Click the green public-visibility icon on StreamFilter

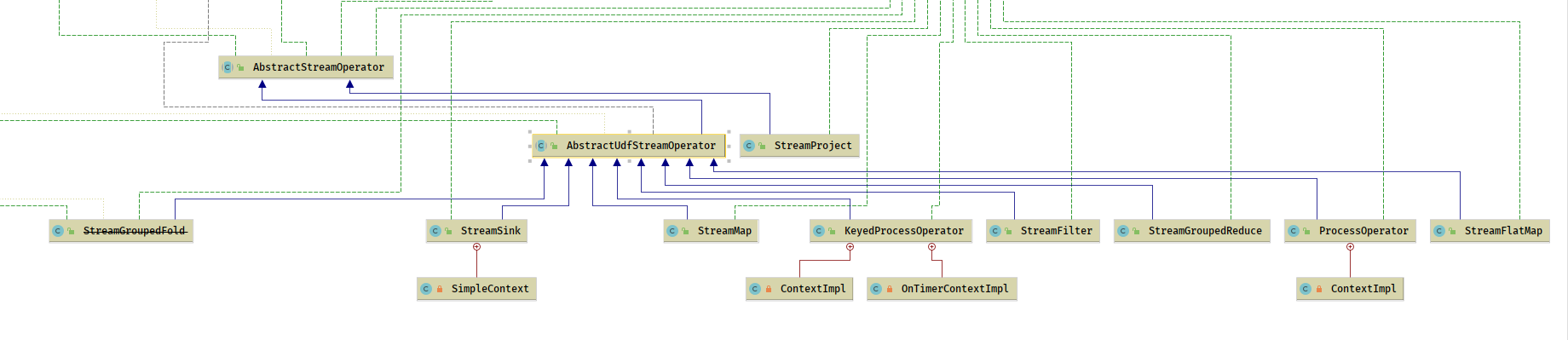[1008, 231]
